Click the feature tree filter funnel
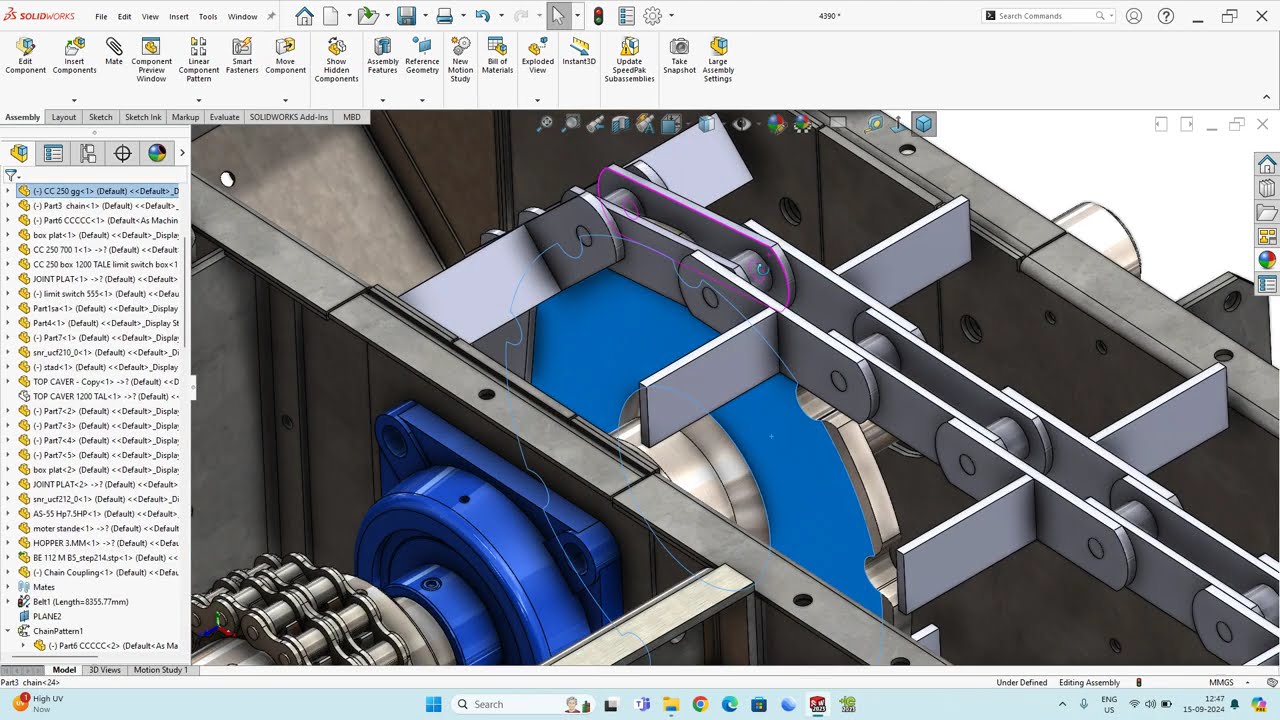 [x=11, y=175]
